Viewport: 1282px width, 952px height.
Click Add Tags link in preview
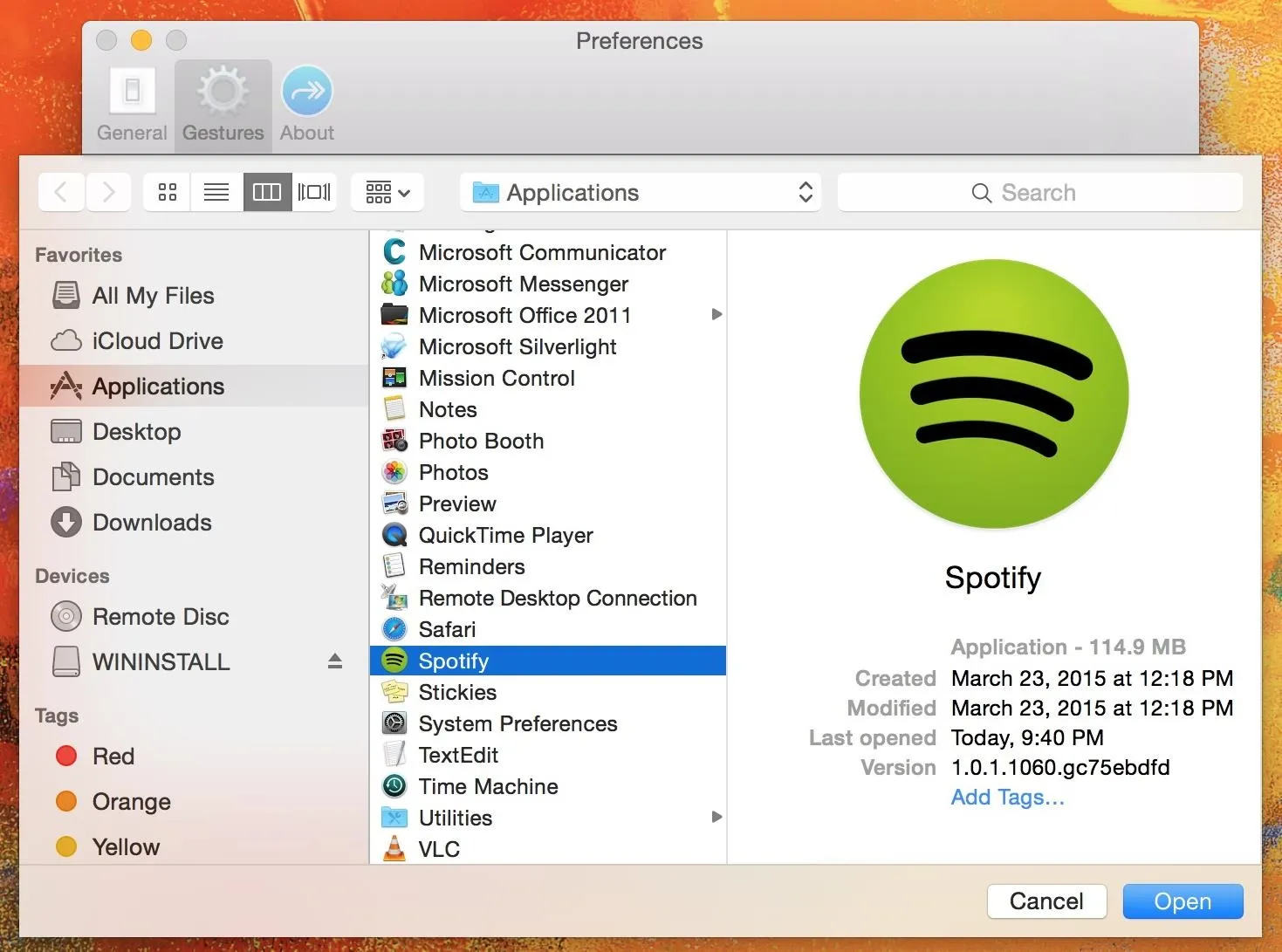[1008, 798]
